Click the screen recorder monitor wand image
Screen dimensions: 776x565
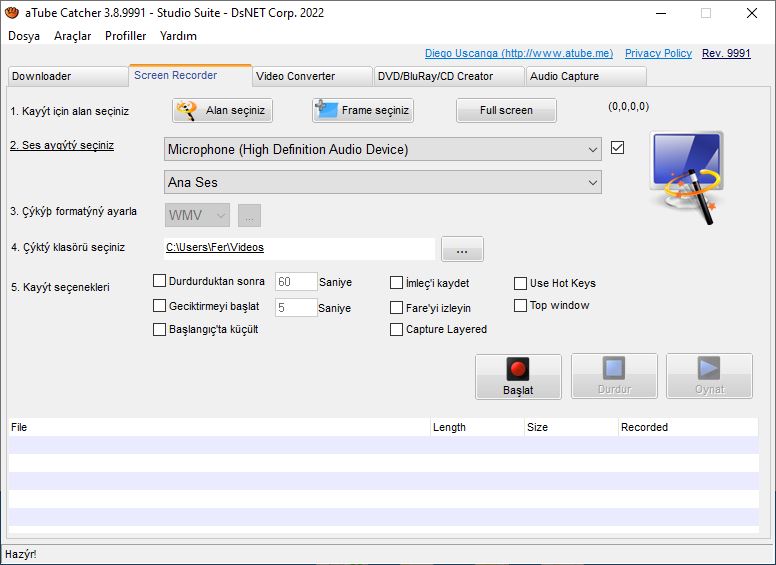687,177
